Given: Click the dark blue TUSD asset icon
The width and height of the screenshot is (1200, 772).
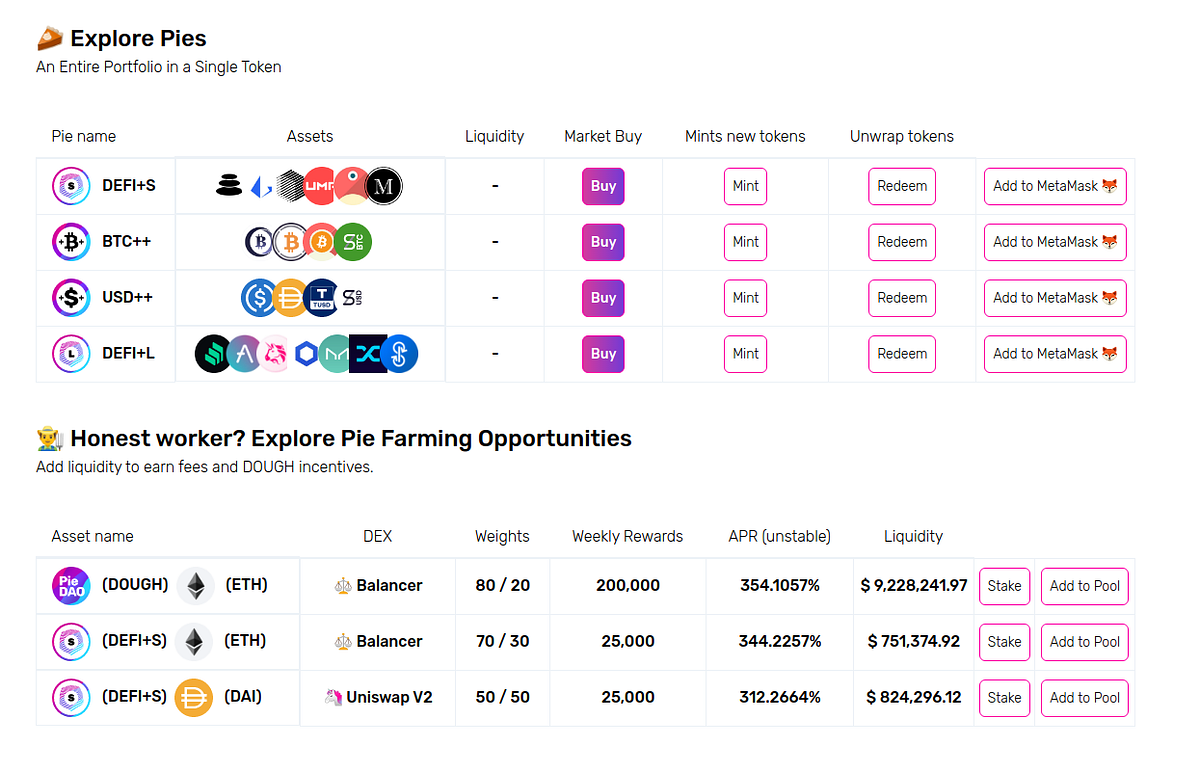Looking at the screenshot, I should pos(321,298).
